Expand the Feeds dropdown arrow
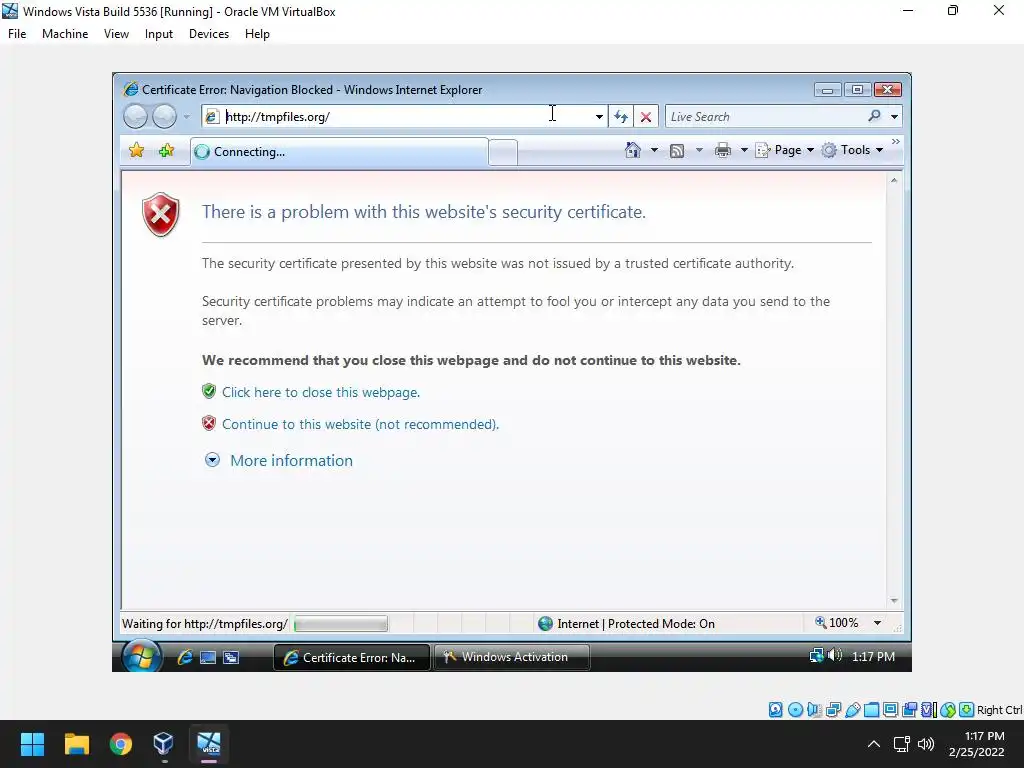The image size is (1024, 768). [x=699, y=150]
